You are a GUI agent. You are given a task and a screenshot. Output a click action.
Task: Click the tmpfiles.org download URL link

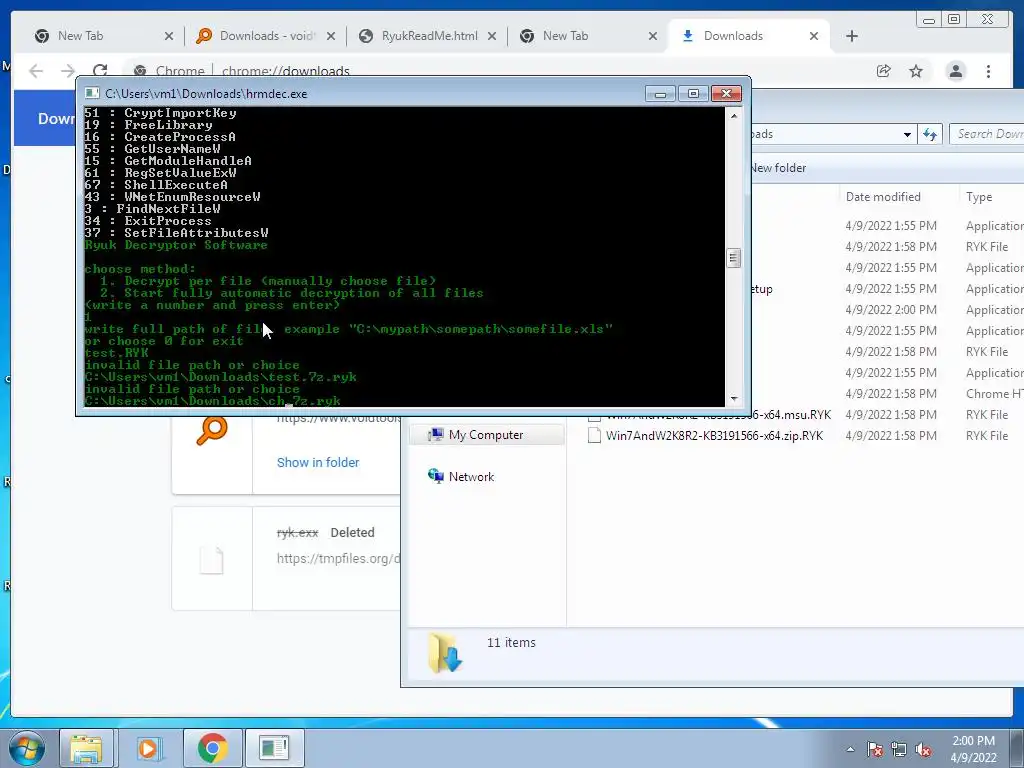(338, 559)
